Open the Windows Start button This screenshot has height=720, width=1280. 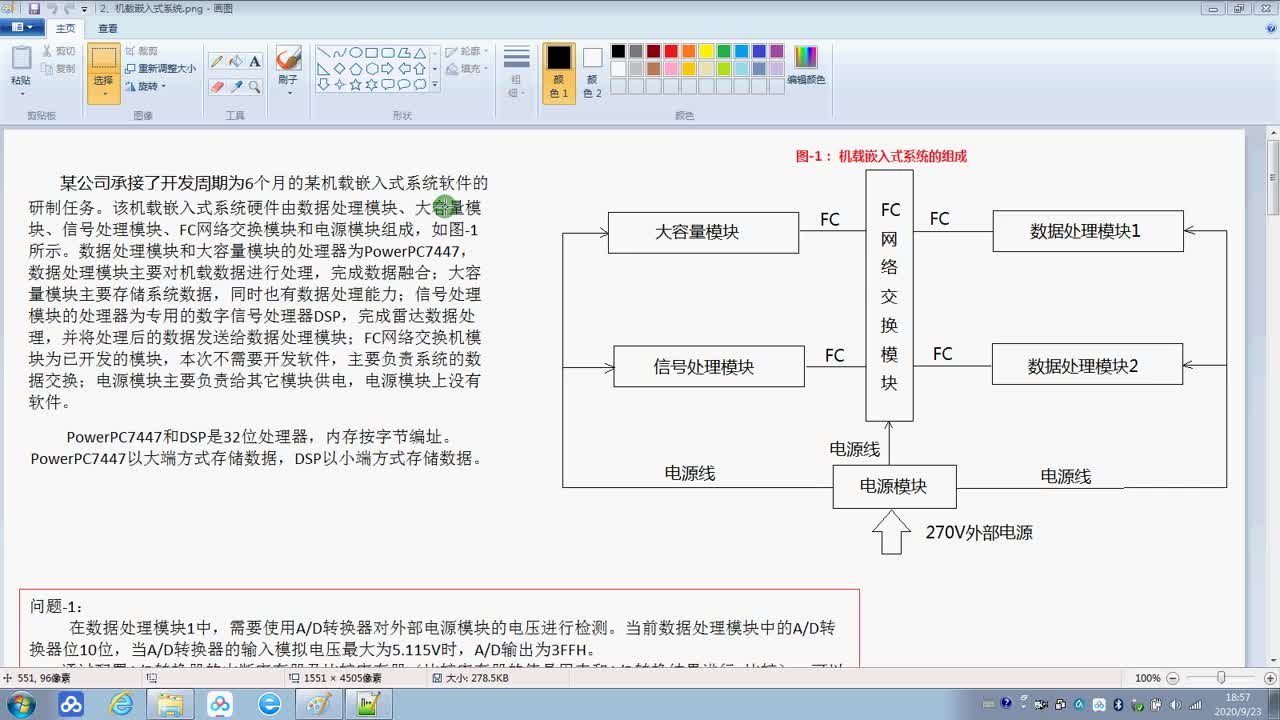click(x=20, y=704)
